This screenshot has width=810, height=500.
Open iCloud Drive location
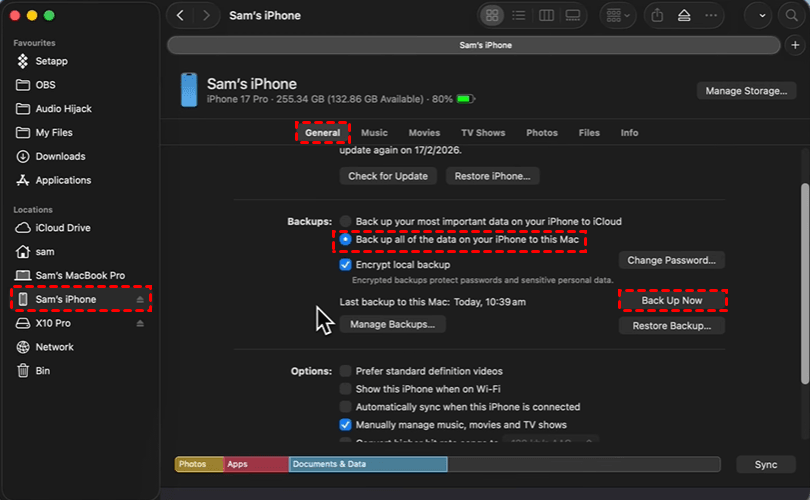tap(63, 228)
